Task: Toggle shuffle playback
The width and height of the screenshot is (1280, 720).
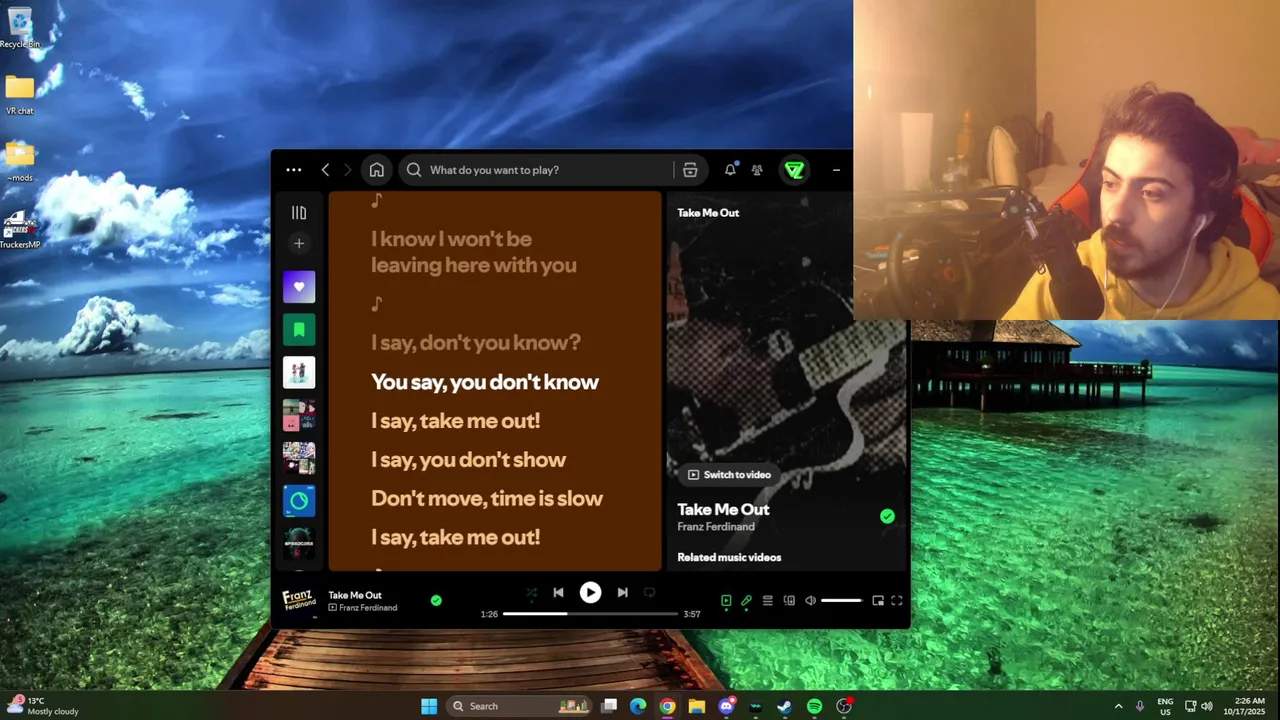Action: click(531, 593)
